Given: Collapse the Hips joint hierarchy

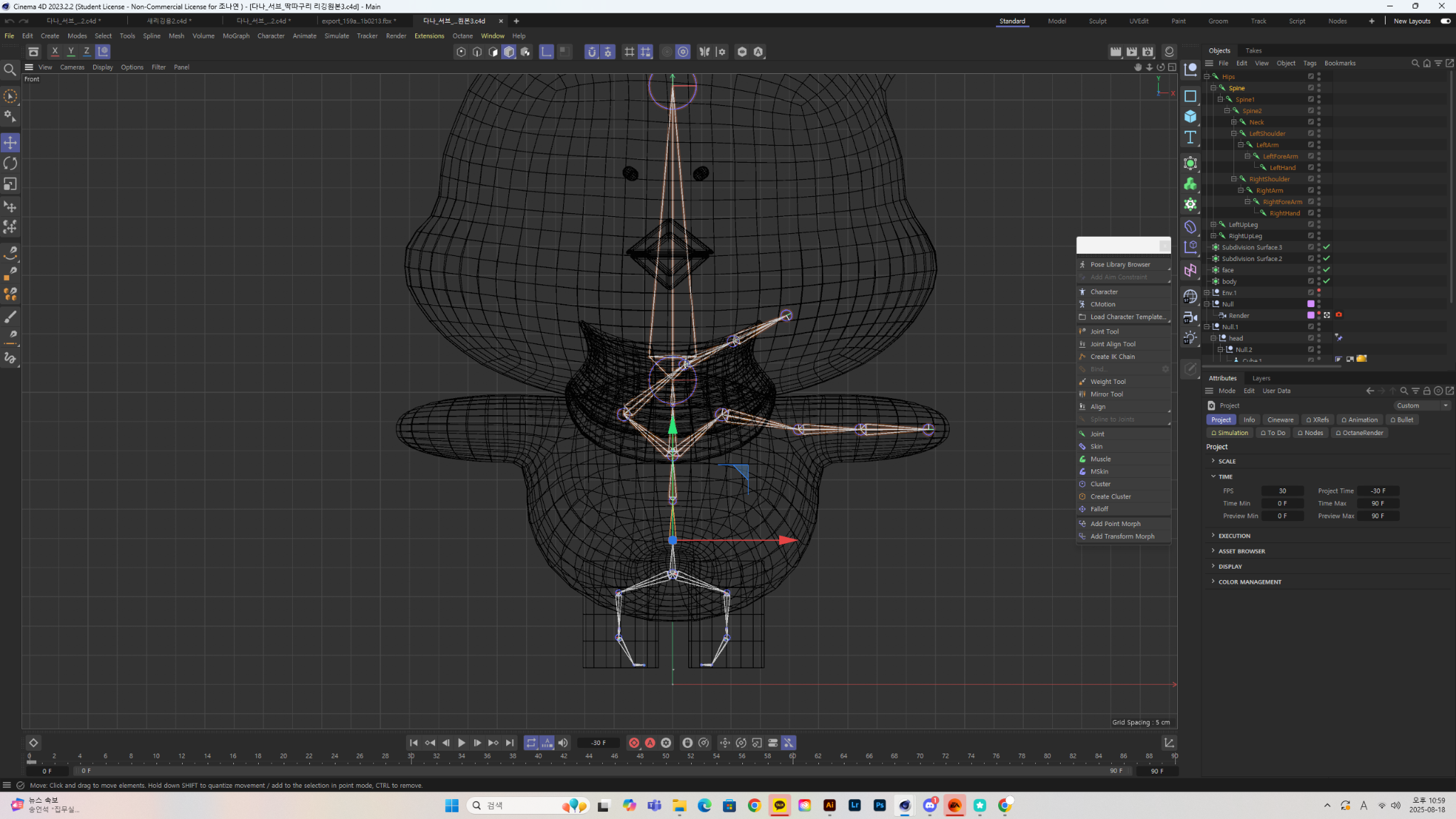Looking at the screenshot, I should click(x=1206, y=77).
